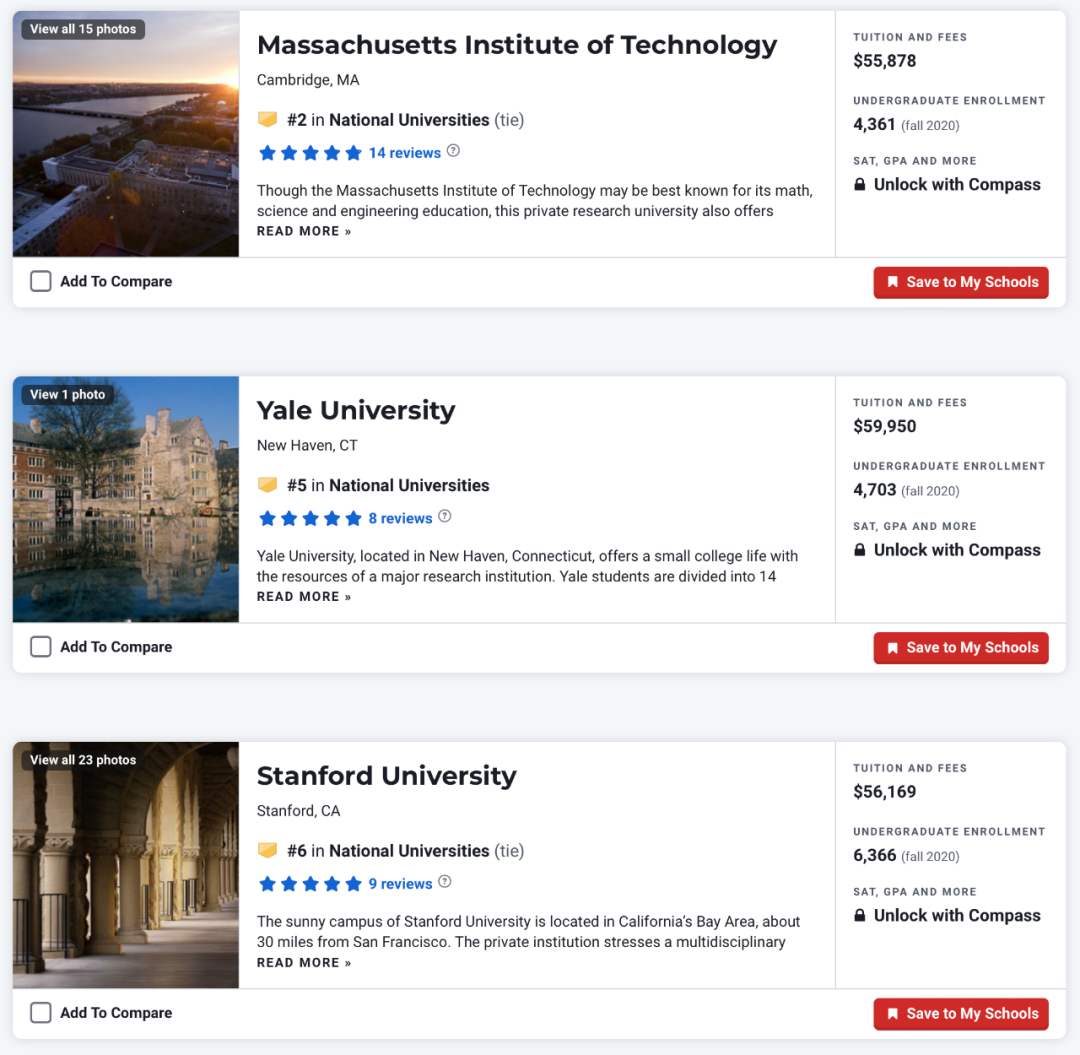1080x1055 pixels.
Task: Check Add To Compare for MIT
Action: (x=40, y=282)
